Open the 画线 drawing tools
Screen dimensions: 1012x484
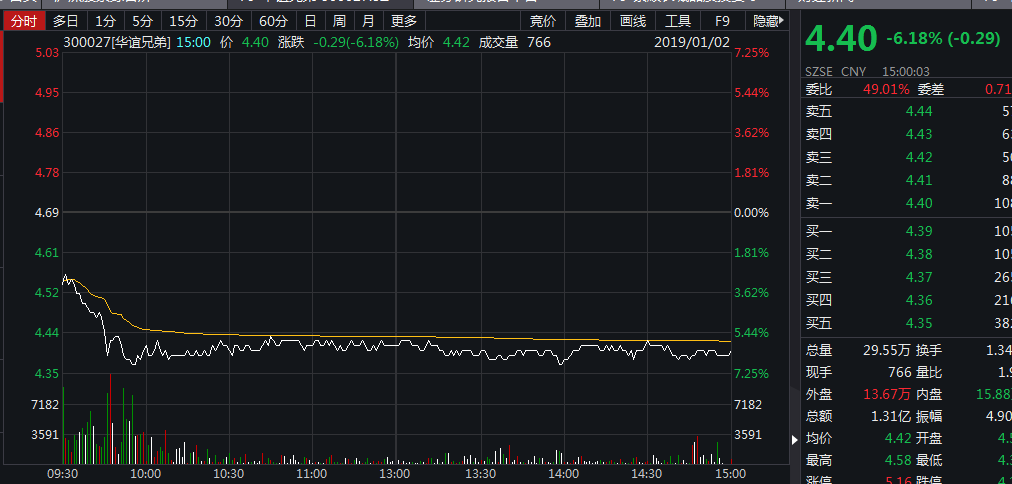[x=633, y=21]
